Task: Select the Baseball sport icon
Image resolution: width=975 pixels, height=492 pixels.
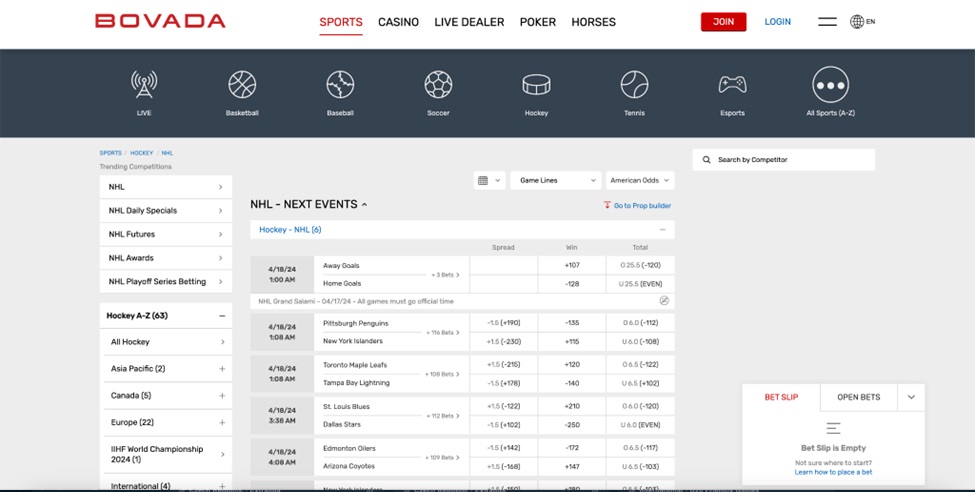Action: (340, 85)
